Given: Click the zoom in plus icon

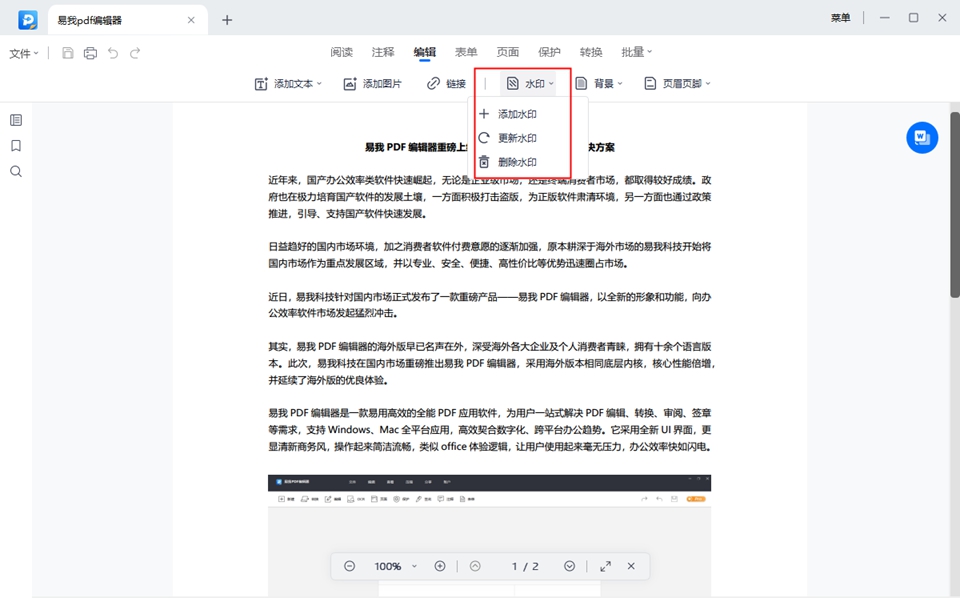Looking at the screenshot, I should tap(440, 566).
